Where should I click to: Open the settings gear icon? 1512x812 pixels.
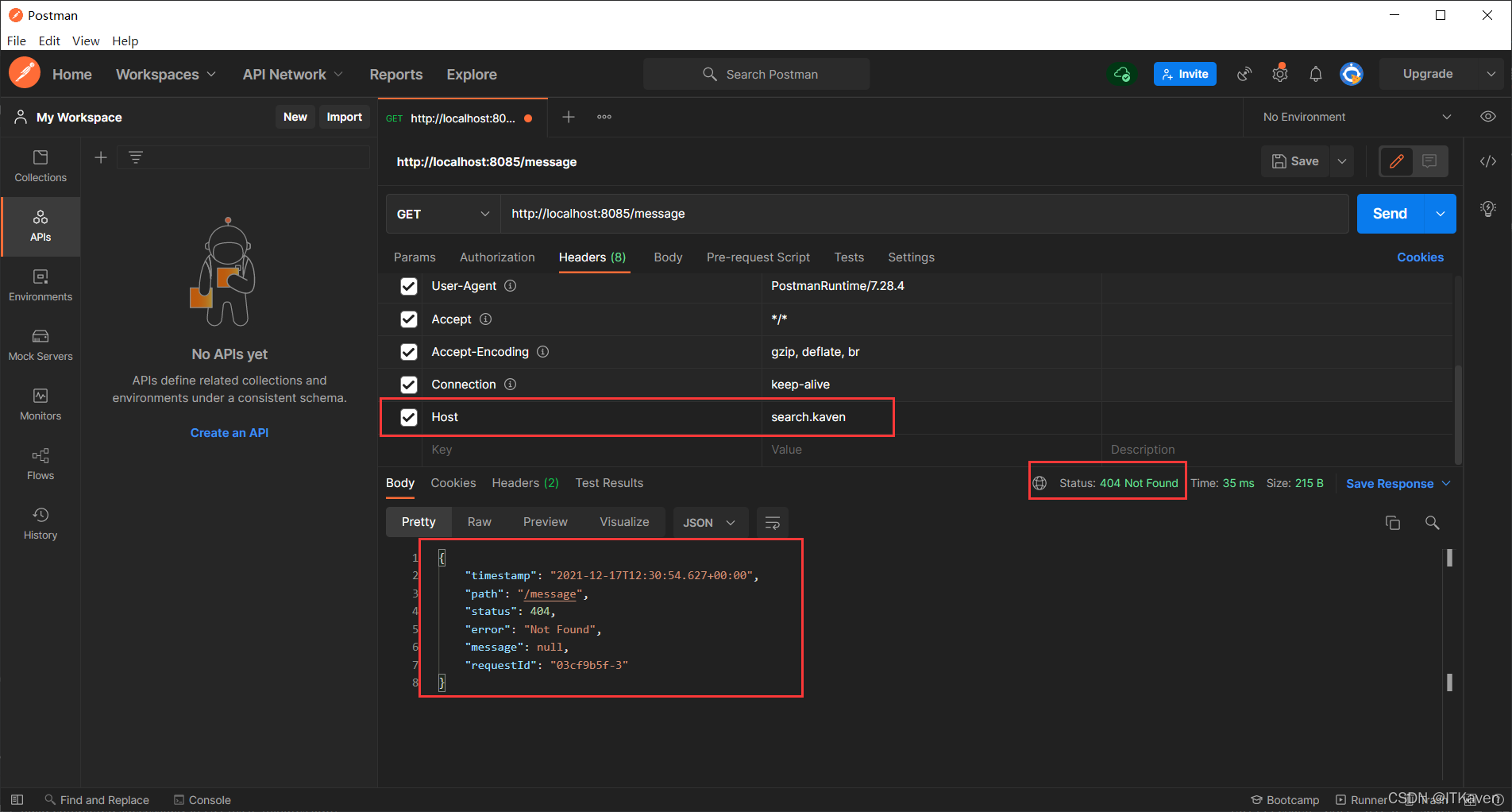[1280, 74]
